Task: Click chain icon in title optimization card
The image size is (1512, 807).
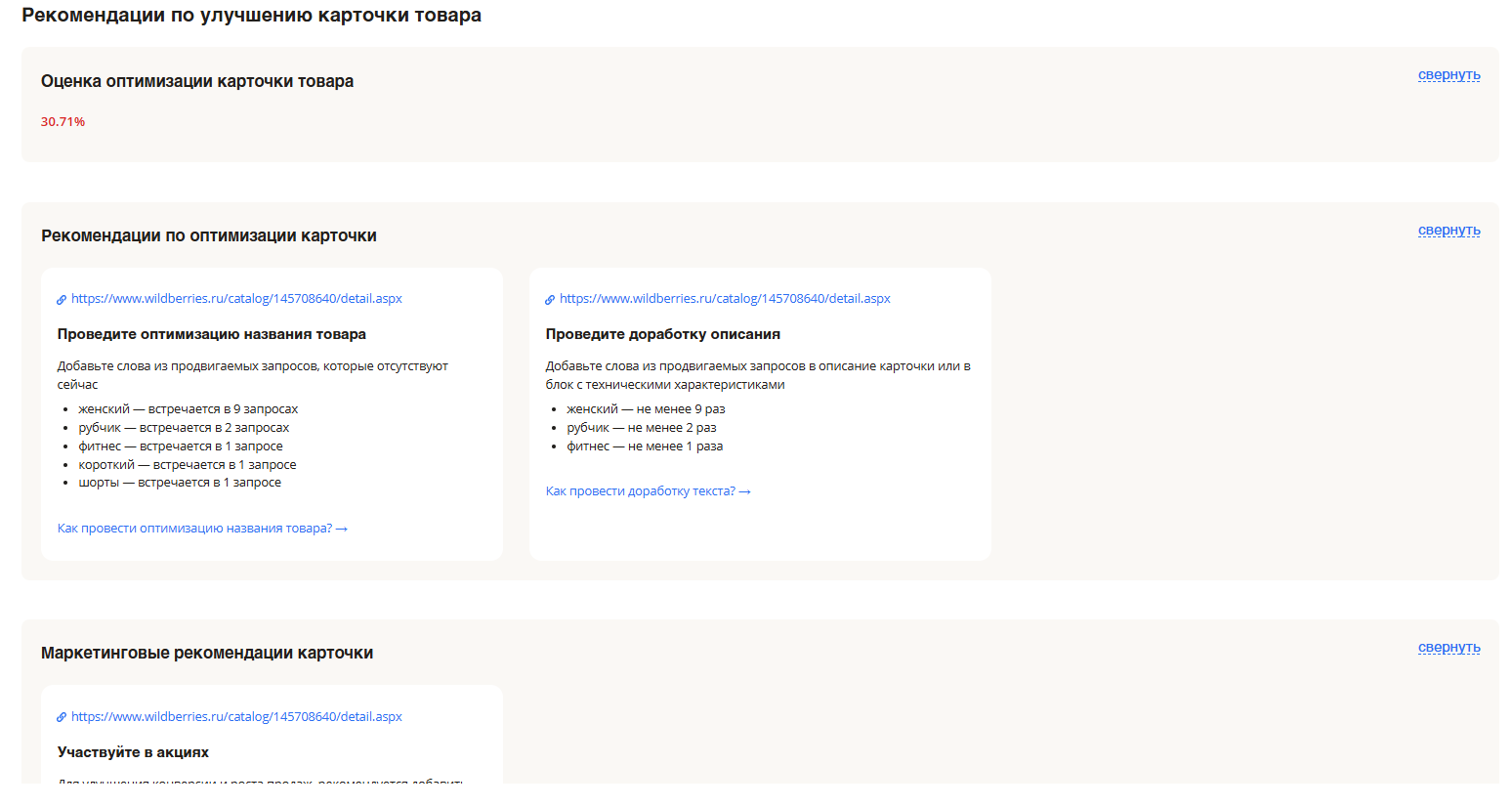Action: (x=62, y=300)
